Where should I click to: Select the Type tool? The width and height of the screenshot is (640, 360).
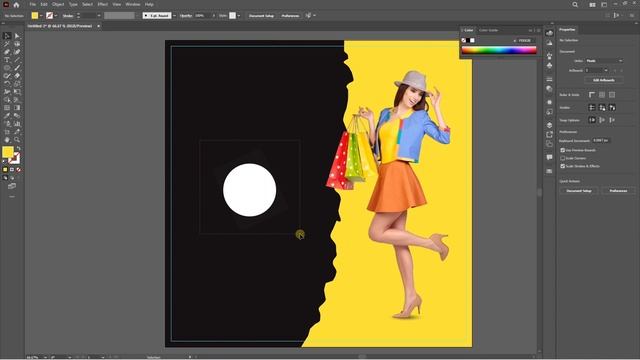pyautogui.click(x=7, y=60)
